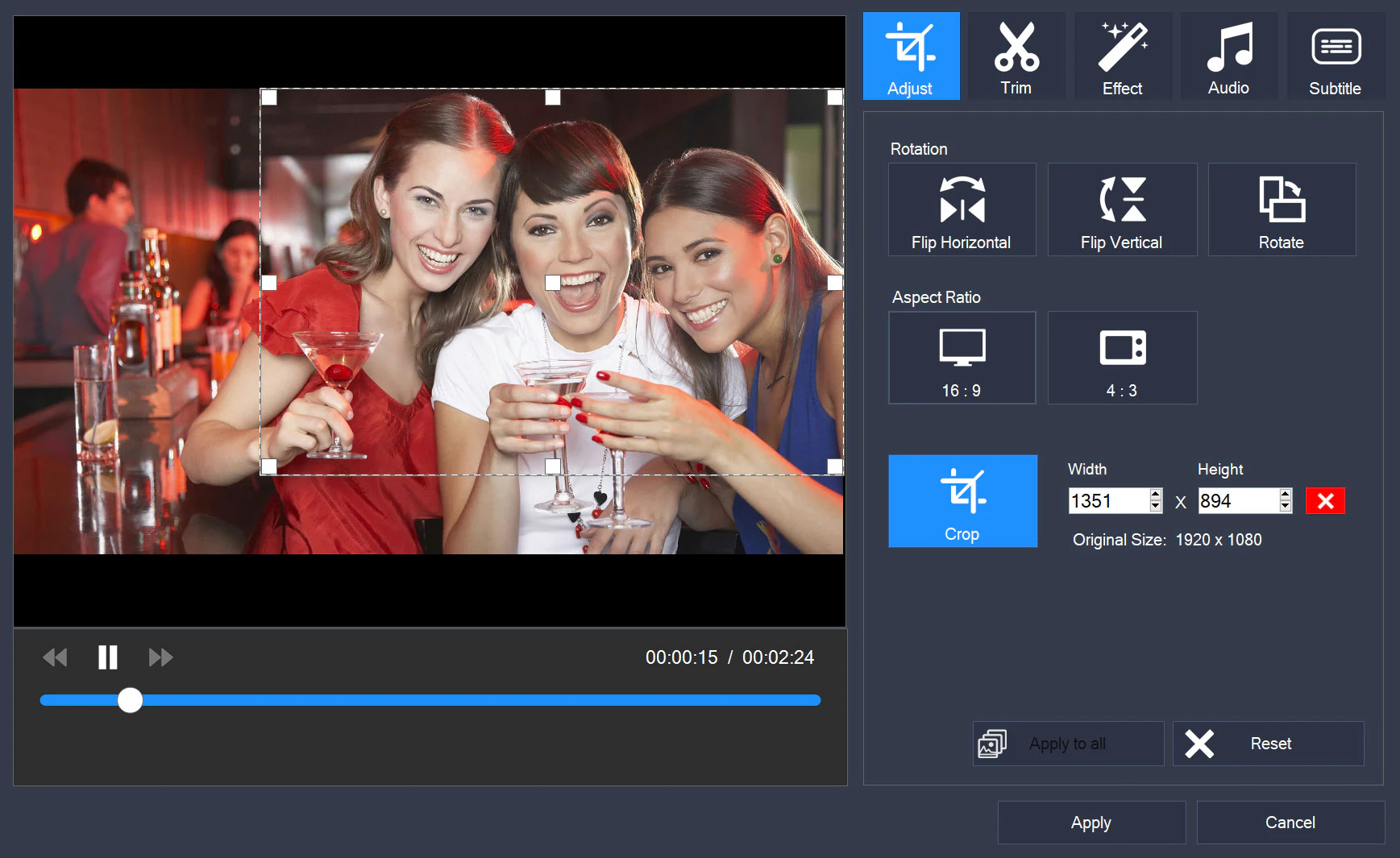Decrease crop height with down arrow
This screenshot has height=858, width=1400.
1286,507
